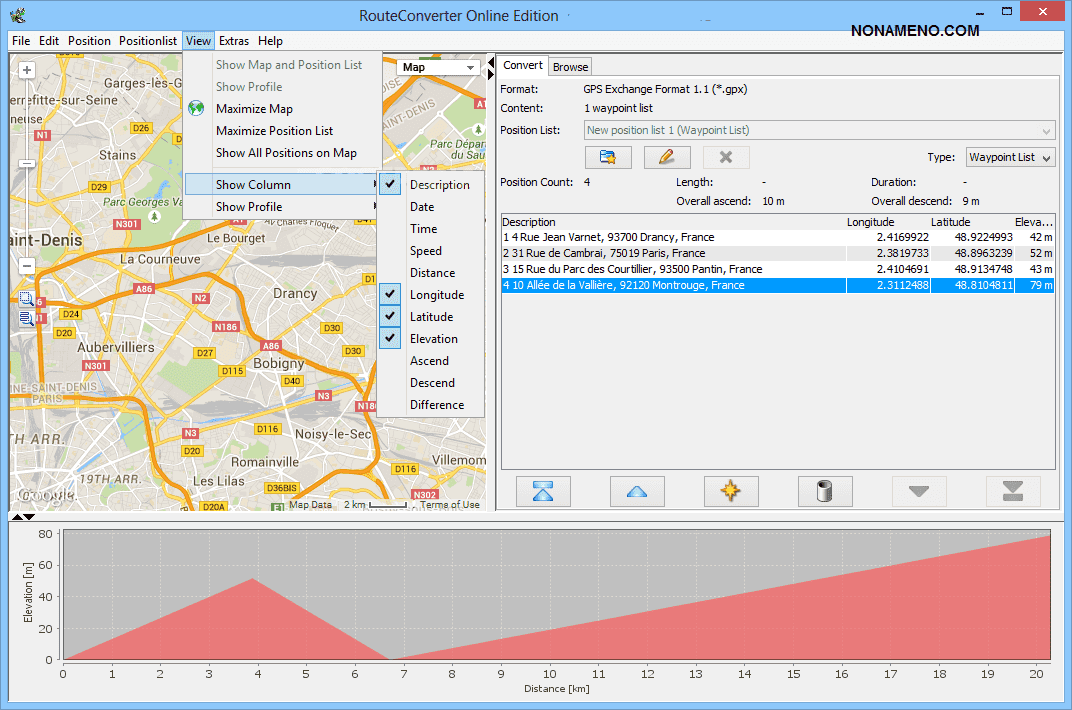Select the 31 Rue de Cambrai row
Image resolution: width=1072 pixels, height=710 pixels.
672,254
